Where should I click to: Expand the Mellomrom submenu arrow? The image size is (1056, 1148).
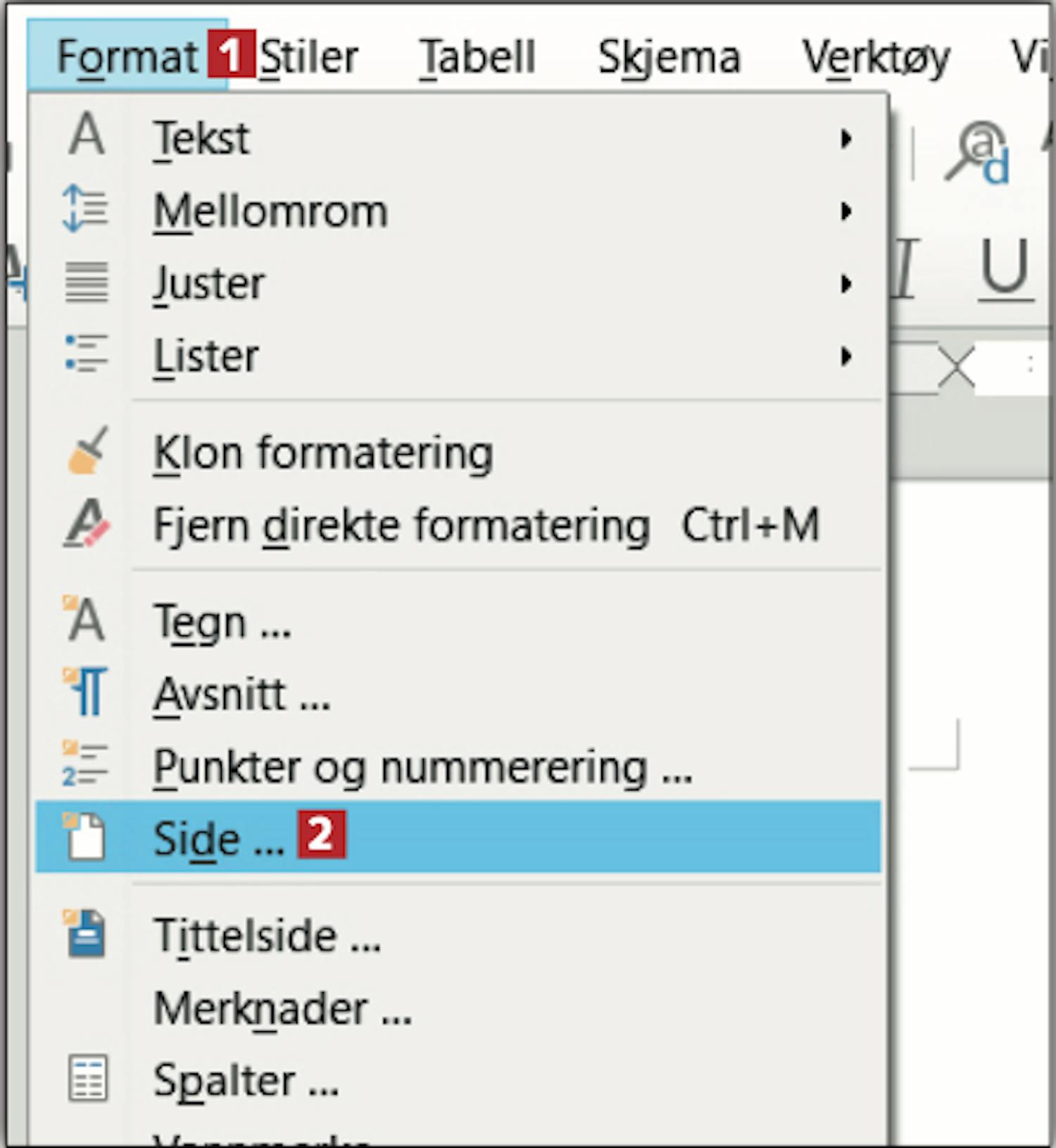click(846, 211)
